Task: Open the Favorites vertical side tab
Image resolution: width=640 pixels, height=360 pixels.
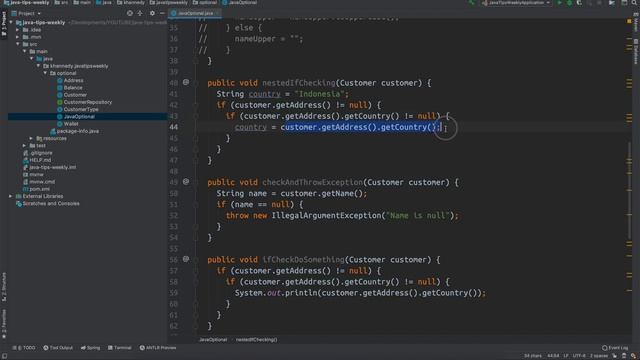Action: click(x=4, y=324)
